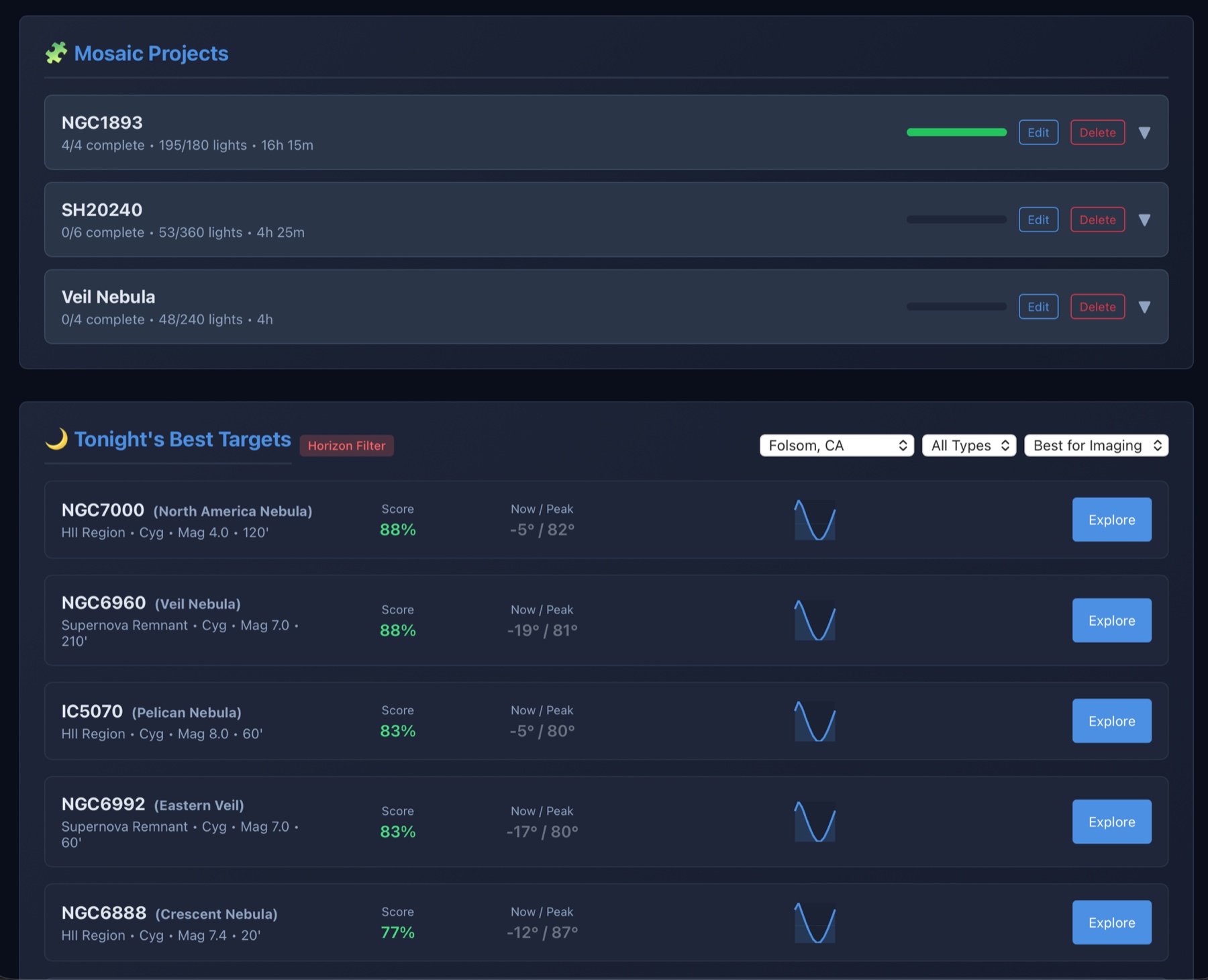Click the NGC6960 target name
The width and height of the screenshot is (1208, 980).
point(103,603)
